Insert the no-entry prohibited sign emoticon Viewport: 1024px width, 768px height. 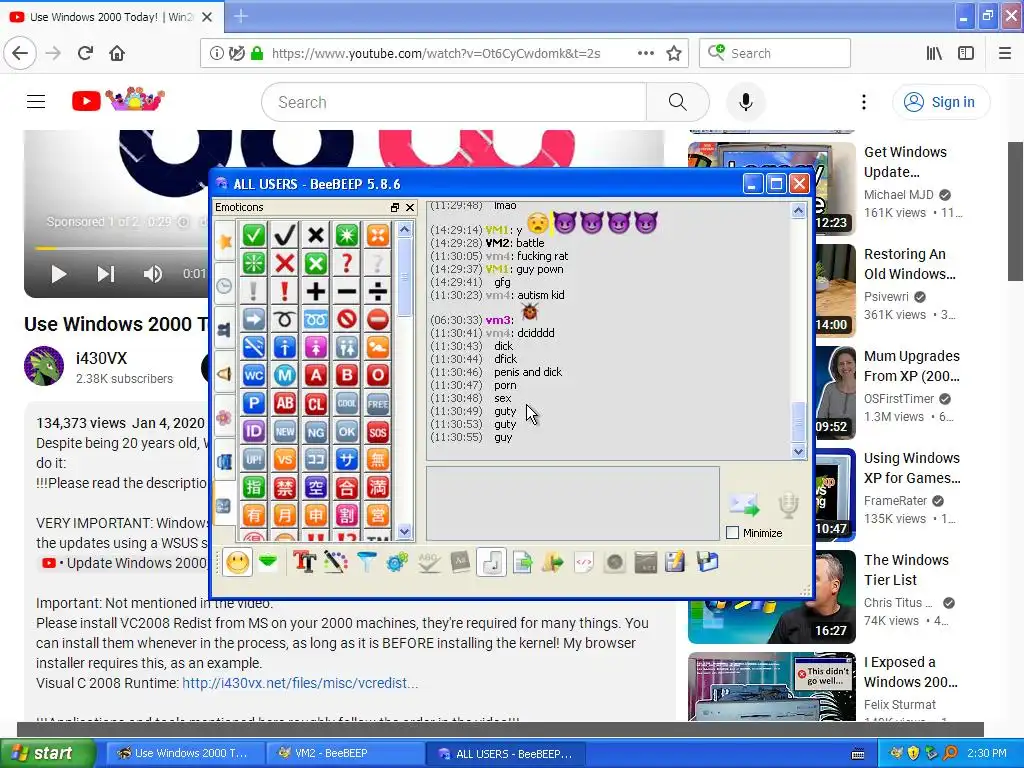347,319
